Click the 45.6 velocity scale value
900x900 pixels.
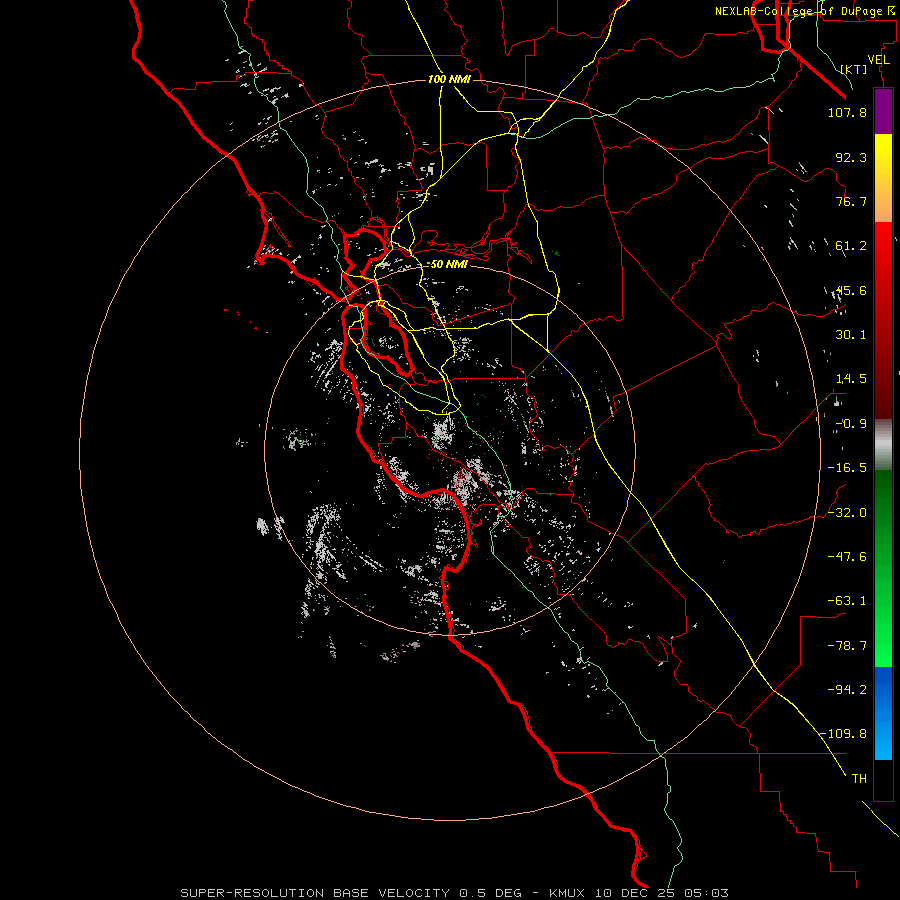(x=851, y=290)
